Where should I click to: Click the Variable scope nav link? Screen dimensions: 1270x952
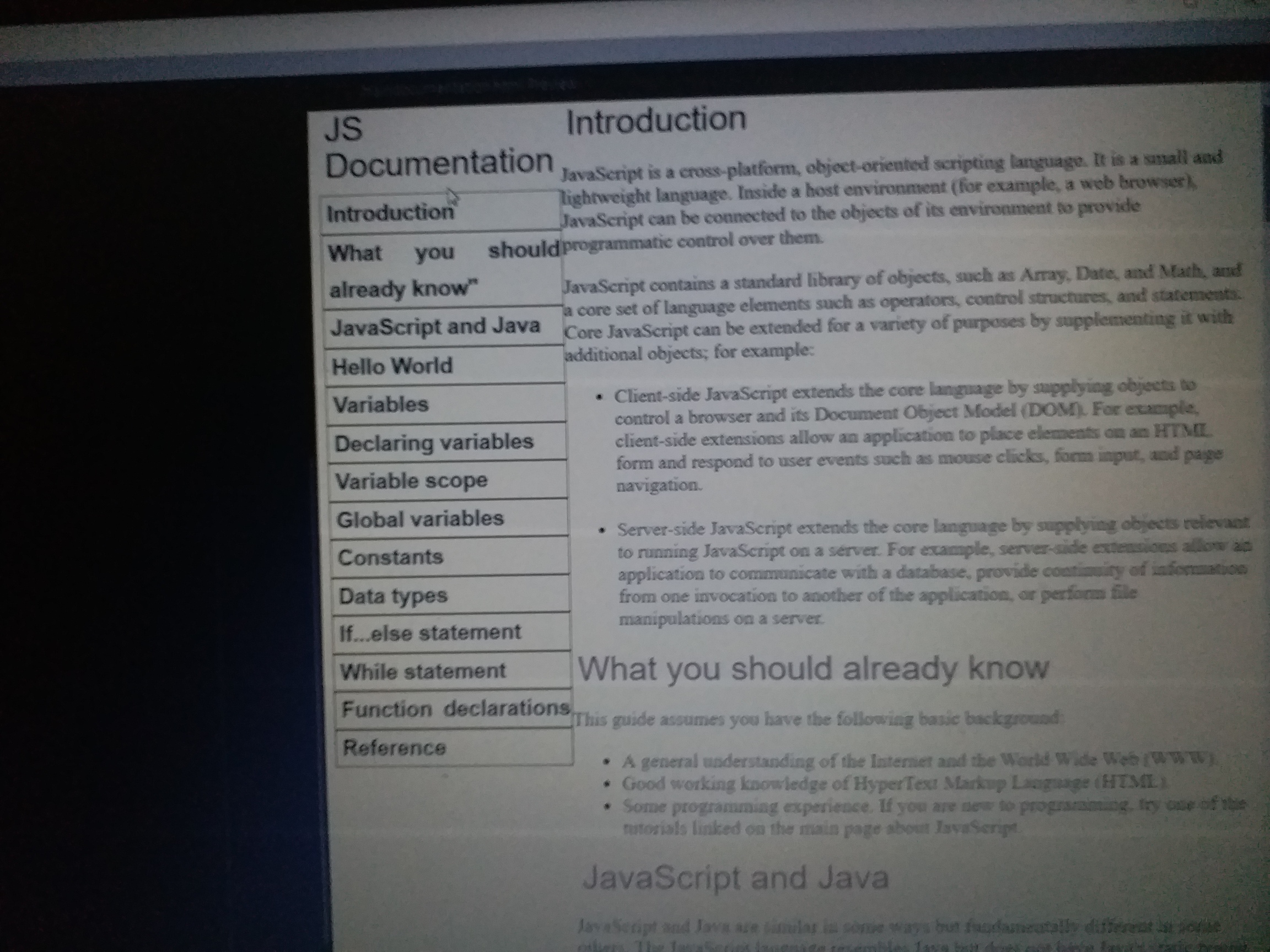(x=411, y=481)
